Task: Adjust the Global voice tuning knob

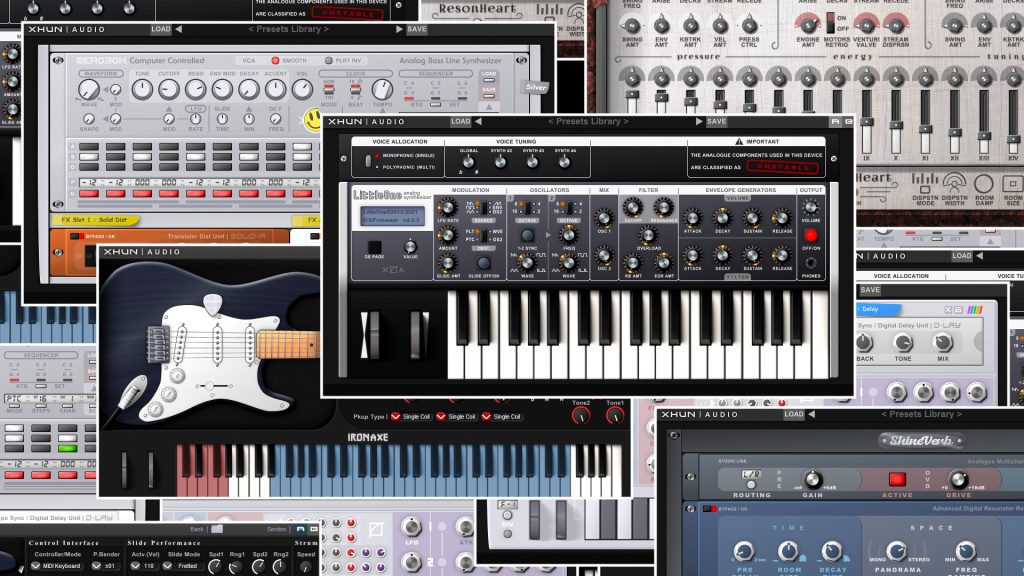Action: [468, 162]
